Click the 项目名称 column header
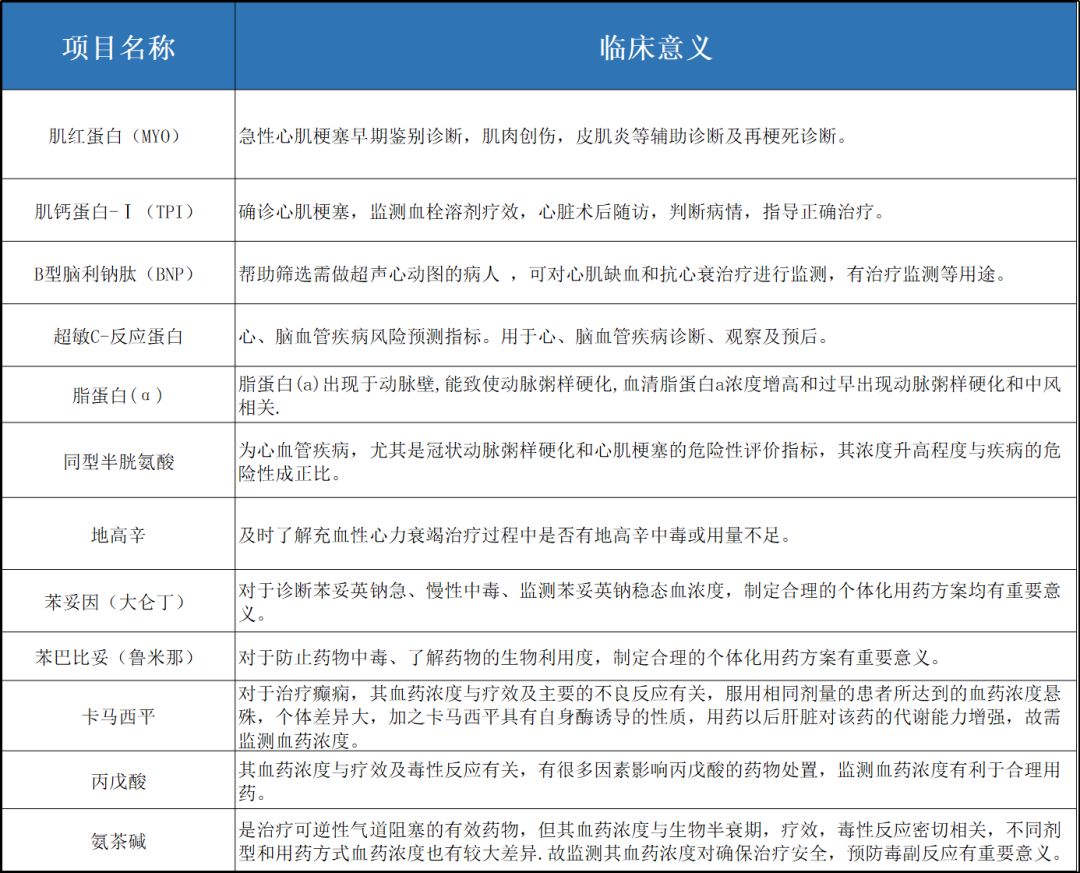The image size is (1080, 873). [118, 48]
